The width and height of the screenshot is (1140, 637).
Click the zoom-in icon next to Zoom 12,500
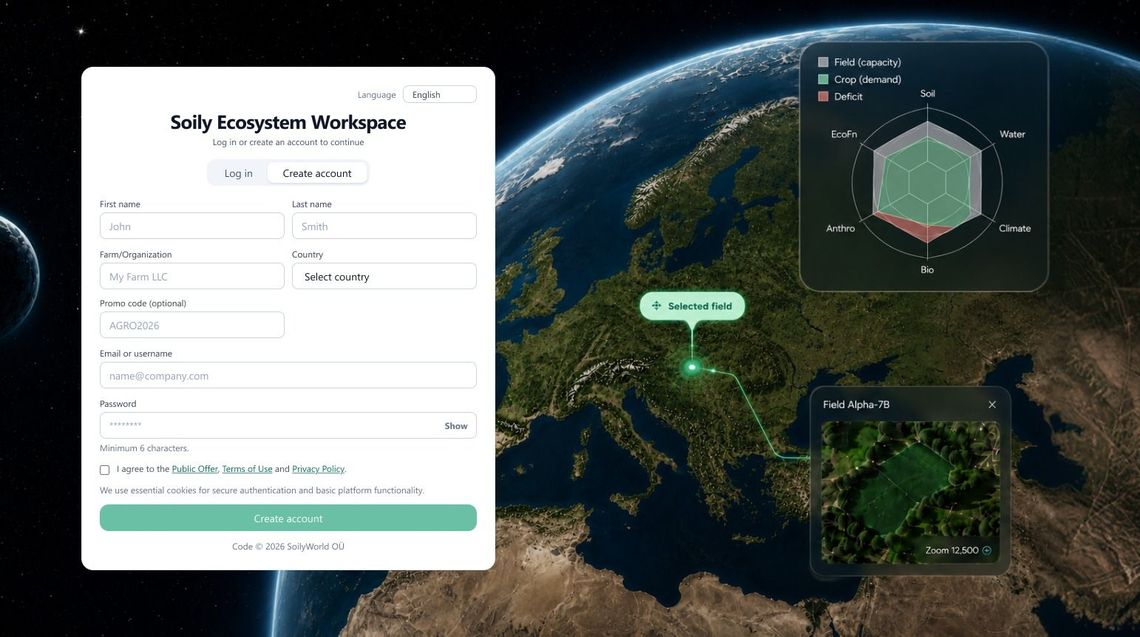[987, 550]
